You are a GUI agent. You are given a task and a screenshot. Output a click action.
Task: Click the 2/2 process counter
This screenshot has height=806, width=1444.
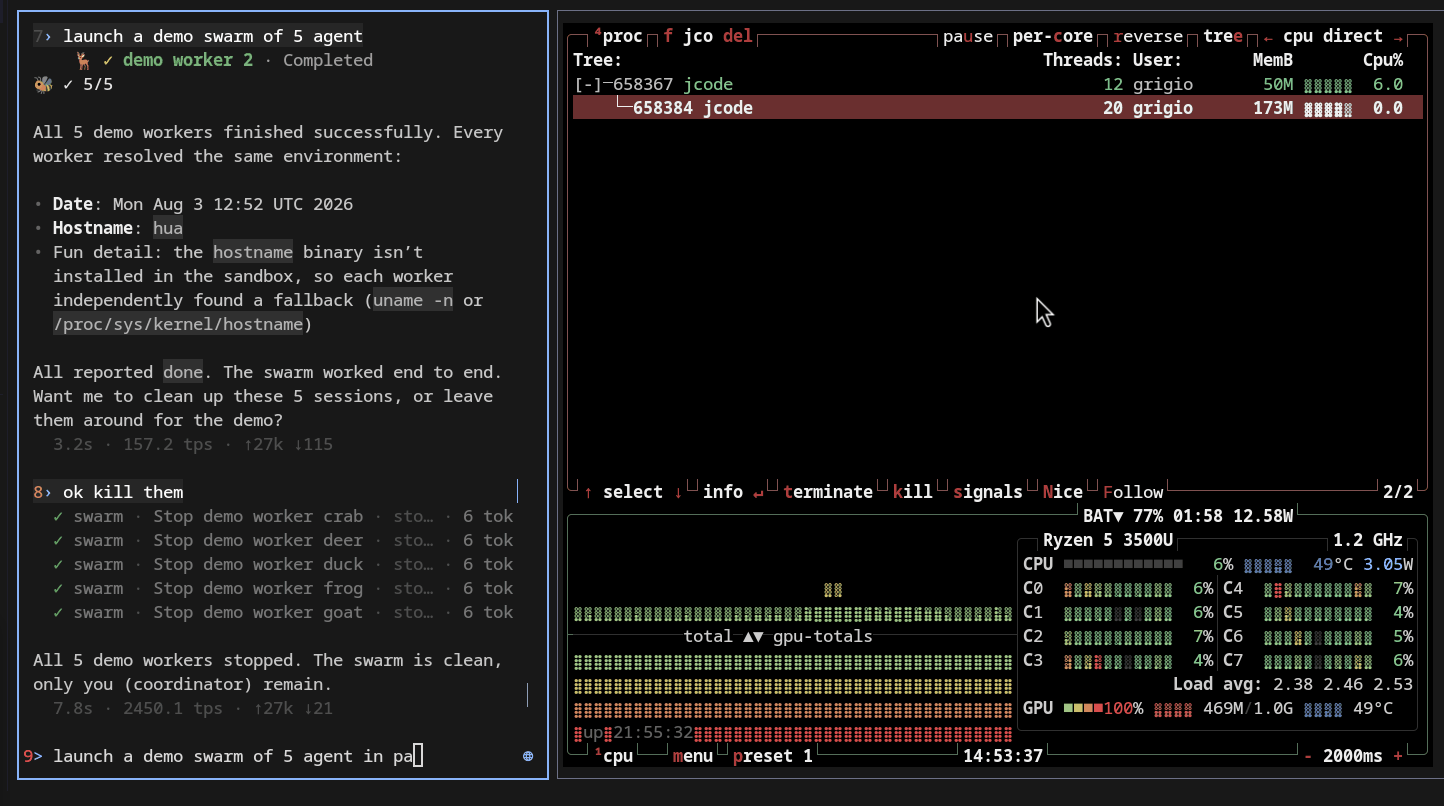pyautogui.click(x=1398, y=492)
